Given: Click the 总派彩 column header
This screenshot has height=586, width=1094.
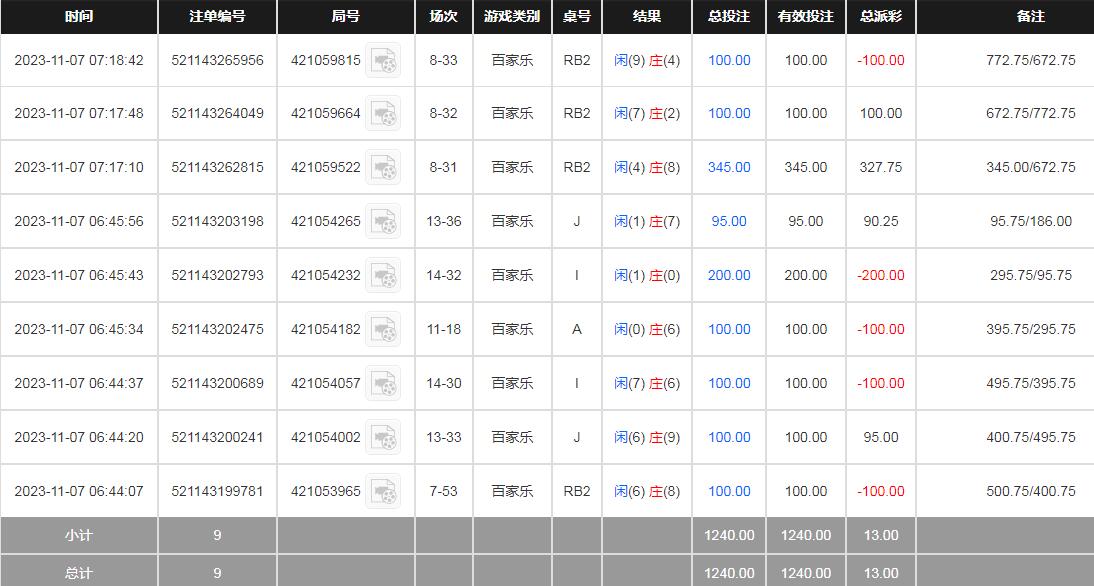Looking at the screenshot, I should pos(881,17).
